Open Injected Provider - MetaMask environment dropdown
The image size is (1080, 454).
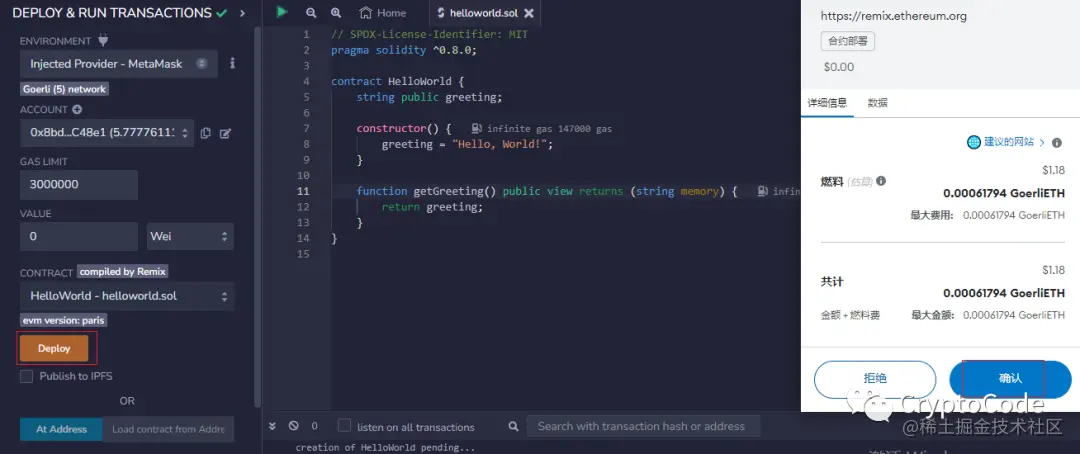118,63
